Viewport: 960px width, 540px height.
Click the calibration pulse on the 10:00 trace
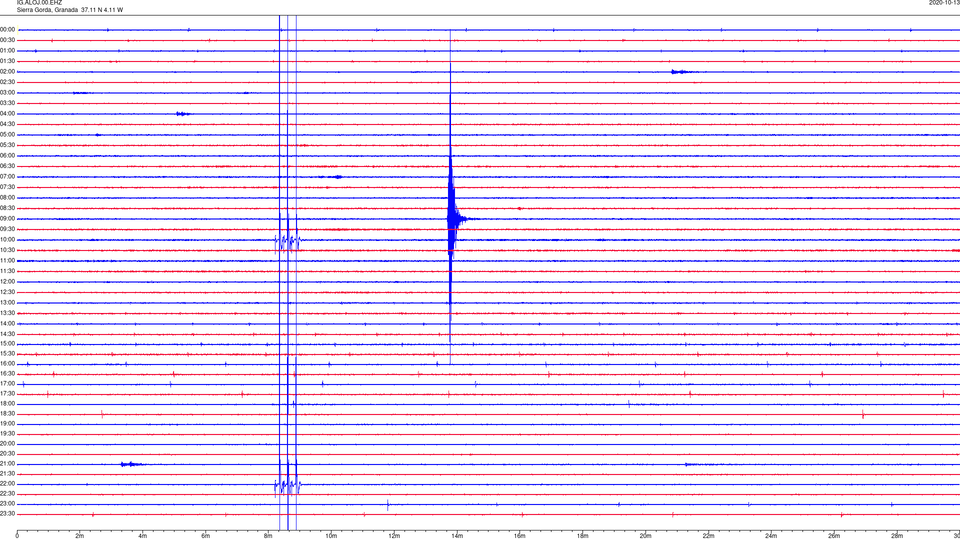287,242
